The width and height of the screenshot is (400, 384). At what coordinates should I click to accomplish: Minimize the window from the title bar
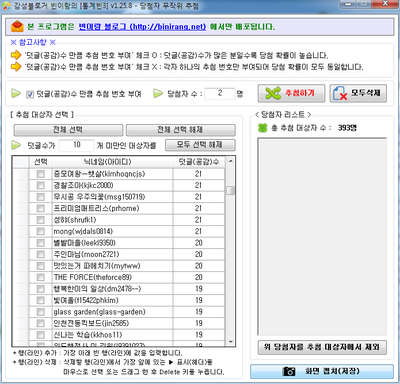[x=349, y=4]
